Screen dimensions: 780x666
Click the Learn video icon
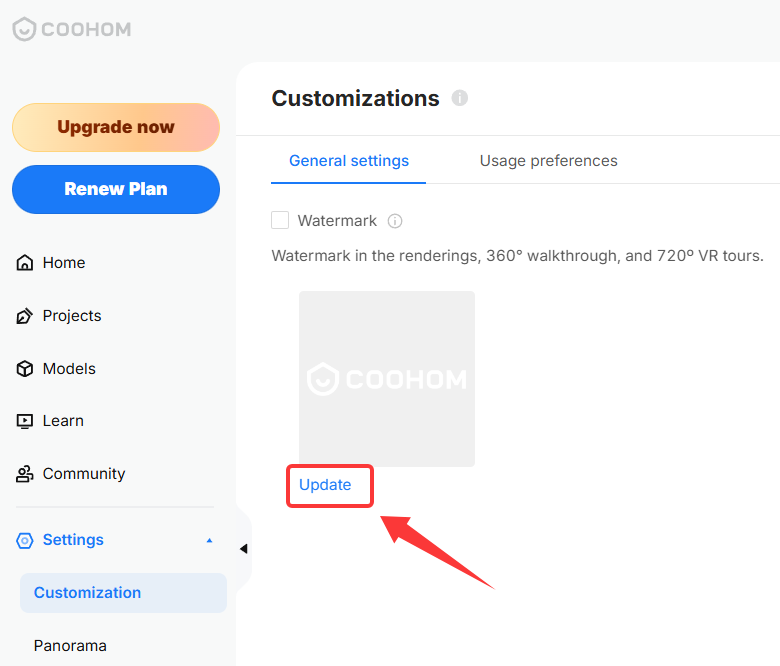pos(25,421)
